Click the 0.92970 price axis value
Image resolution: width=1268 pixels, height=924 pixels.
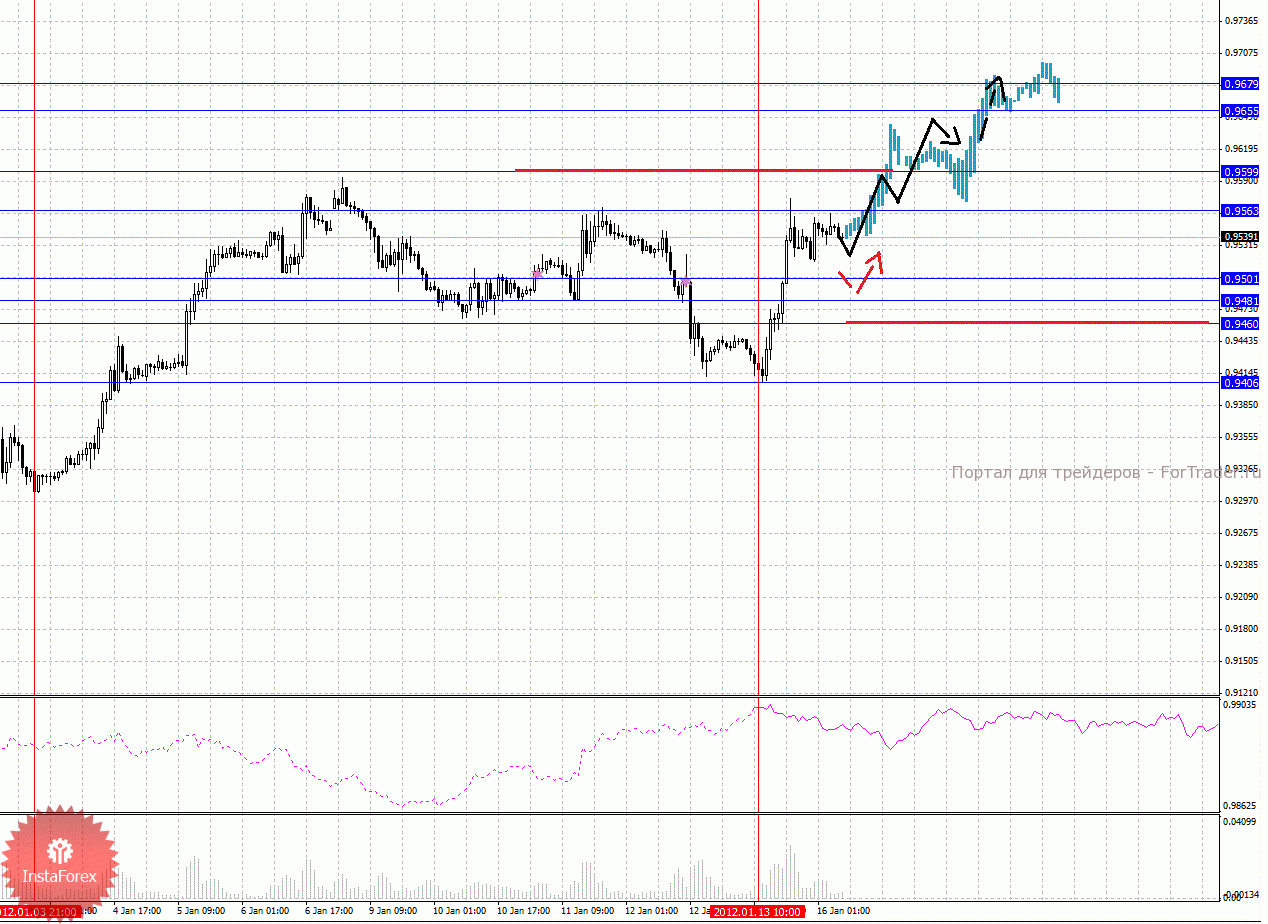coord(1243,501)
